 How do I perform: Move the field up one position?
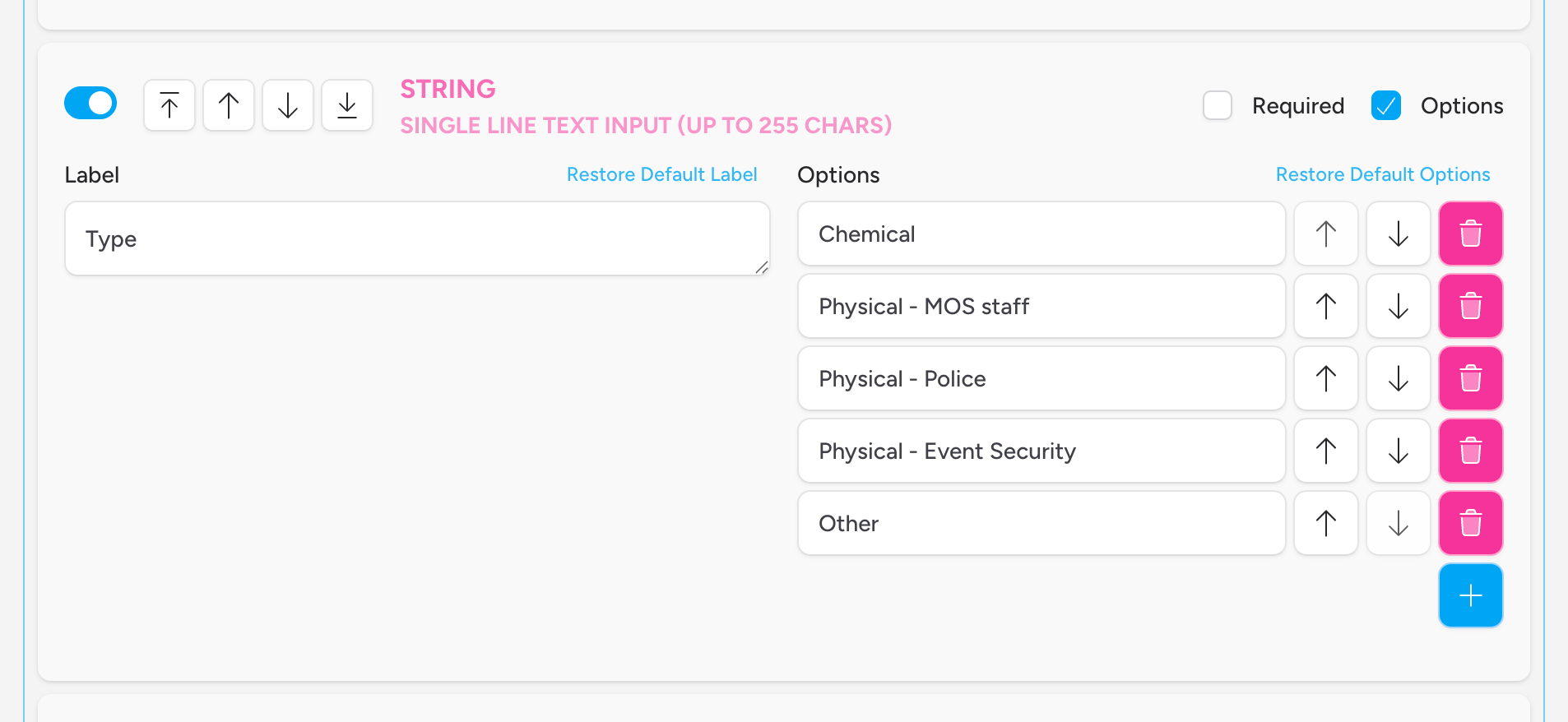coord(228,105)
